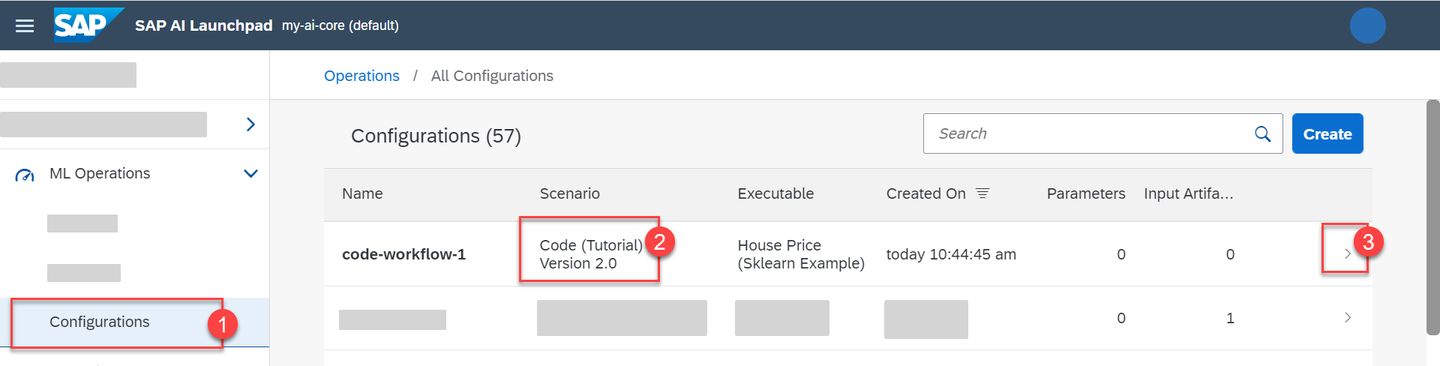Open details arrow for code-workflow-1 row
Viewport: 1440px width, 366px height.
pyautogui.click(x=1347, y=255)
